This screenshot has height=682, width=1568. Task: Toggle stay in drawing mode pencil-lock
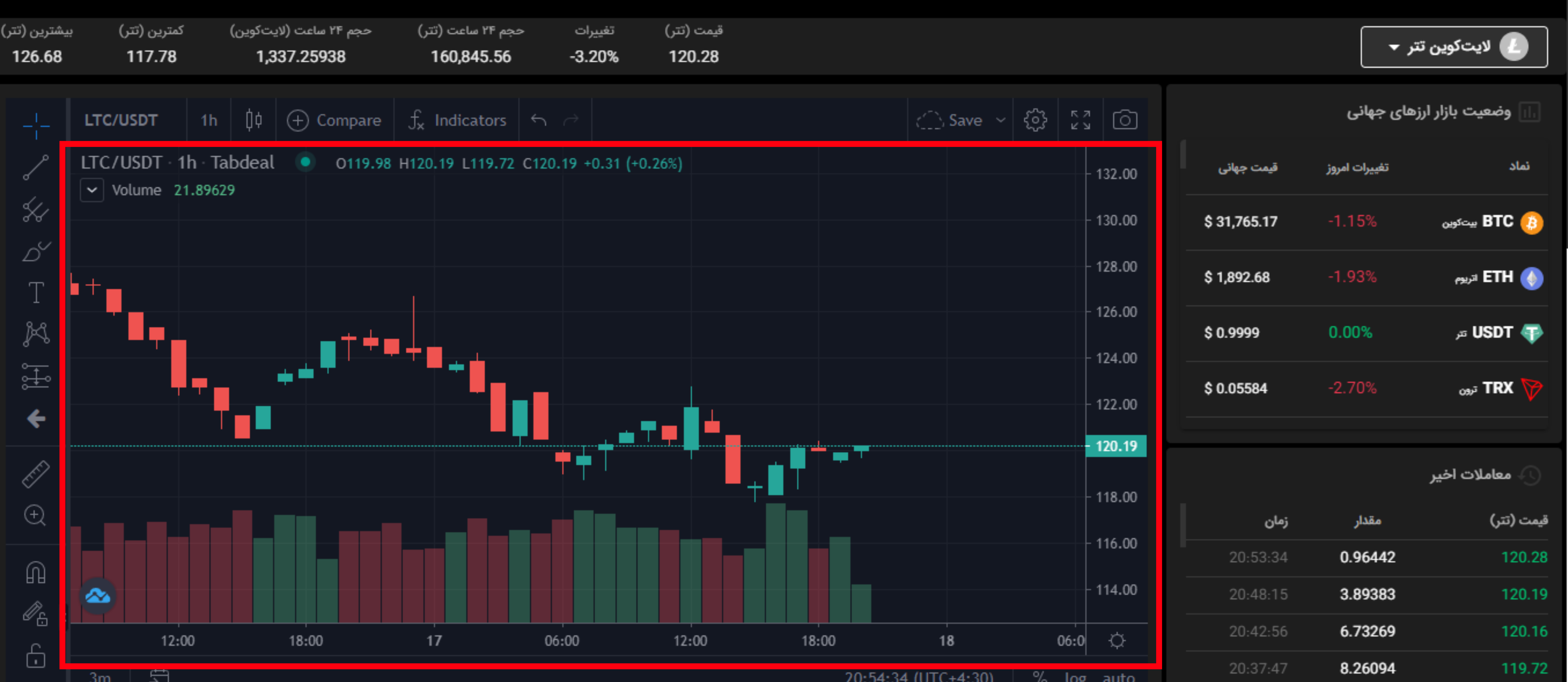[x=35, y=614]
